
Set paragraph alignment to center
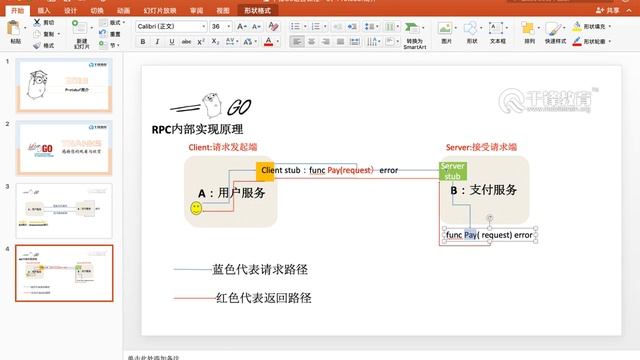coord(311,42)
